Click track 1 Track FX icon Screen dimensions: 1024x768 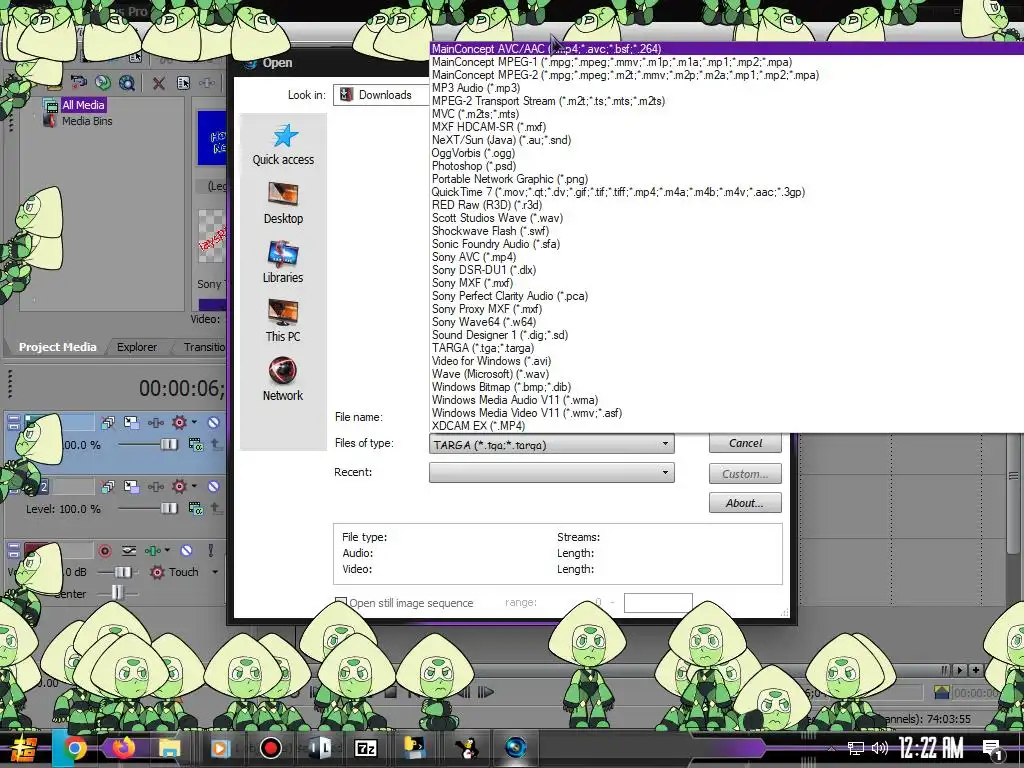pos(155,423)
